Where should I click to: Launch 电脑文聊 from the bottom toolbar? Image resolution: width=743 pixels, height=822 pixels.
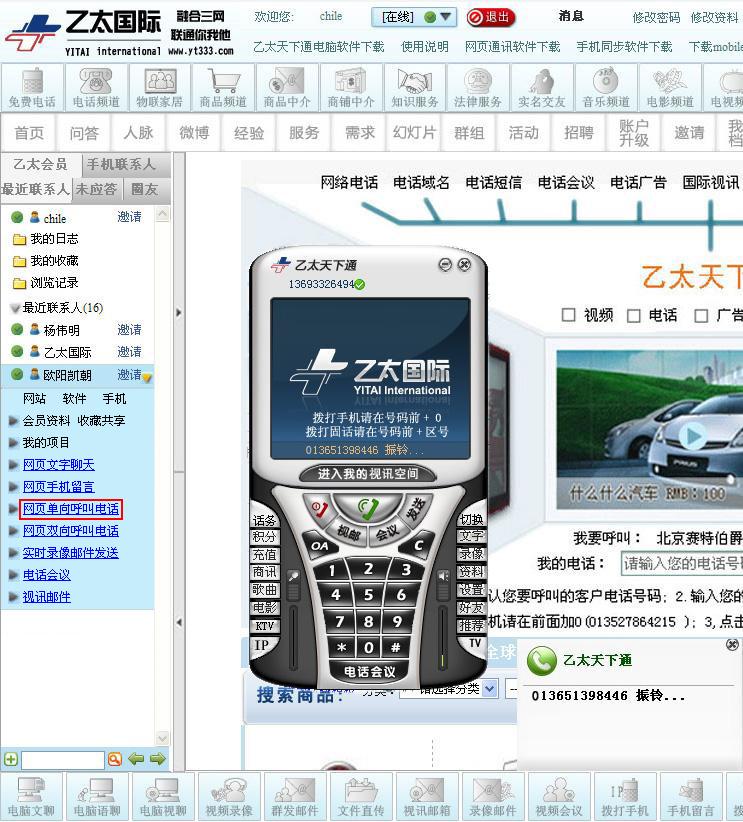click(x=31, y=796)
